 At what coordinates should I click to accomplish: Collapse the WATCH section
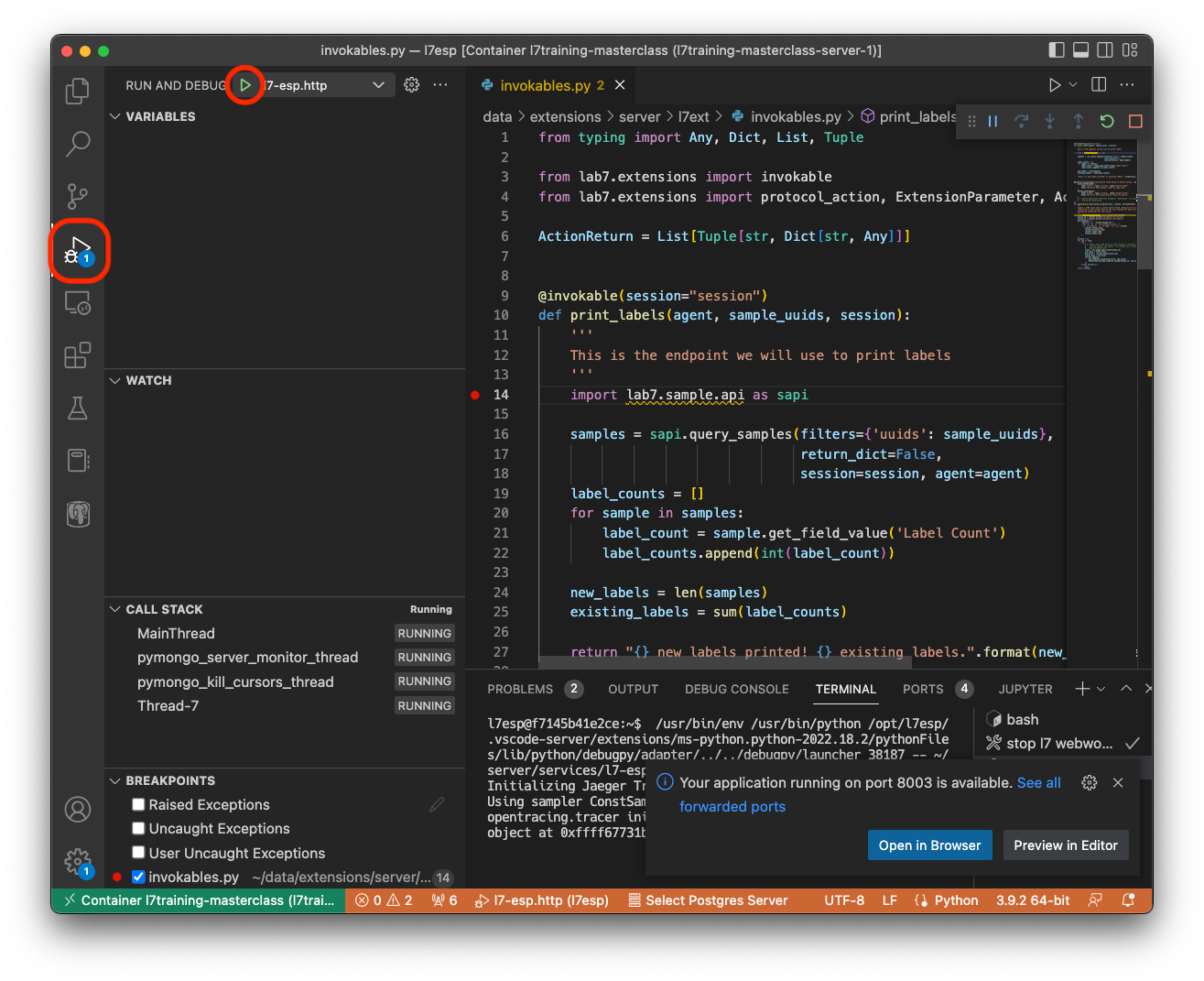[115, 380]
